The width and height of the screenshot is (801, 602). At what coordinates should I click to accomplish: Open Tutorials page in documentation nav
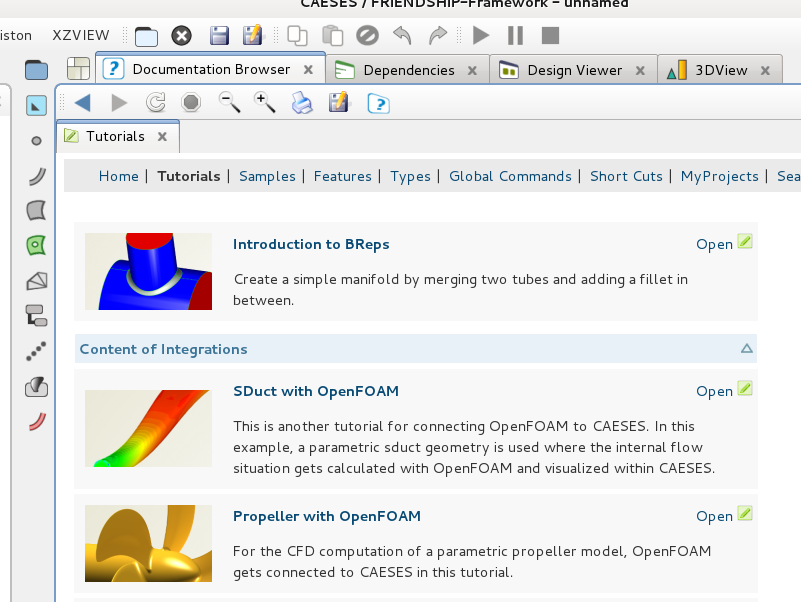(189, 176)
